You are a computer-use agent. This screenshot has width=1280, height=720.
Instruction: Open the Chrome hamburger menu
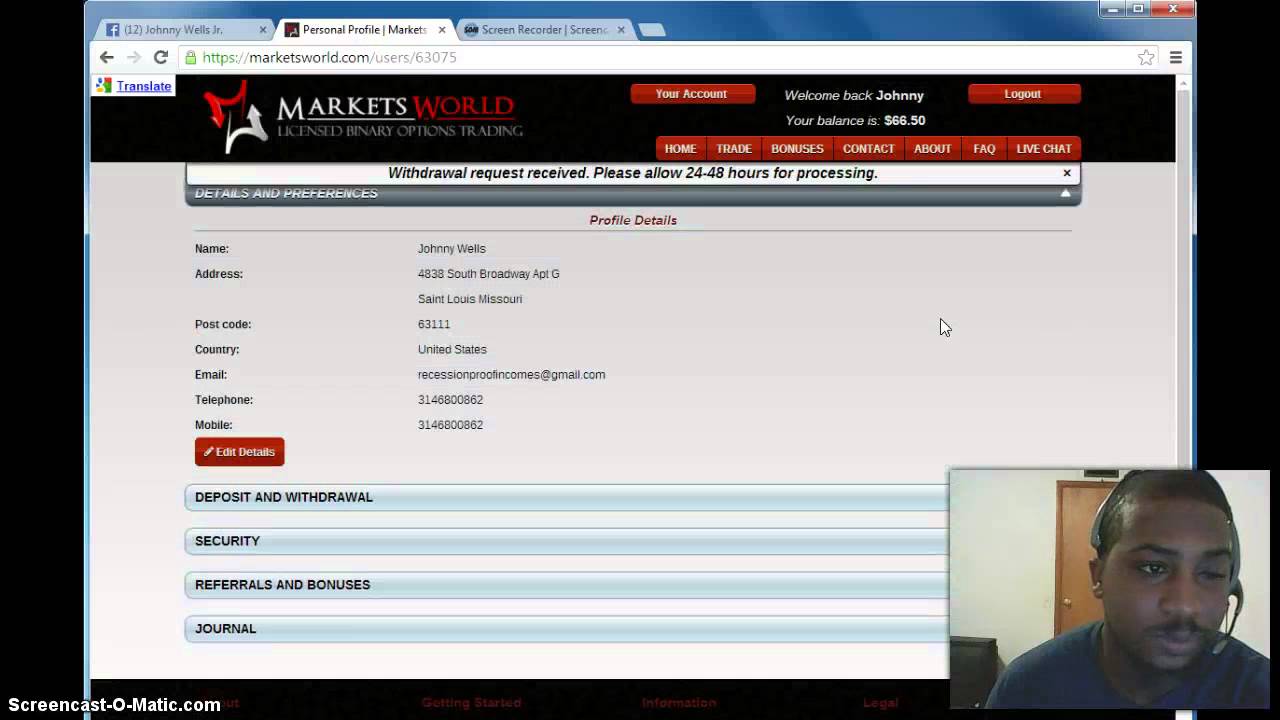1176,58
